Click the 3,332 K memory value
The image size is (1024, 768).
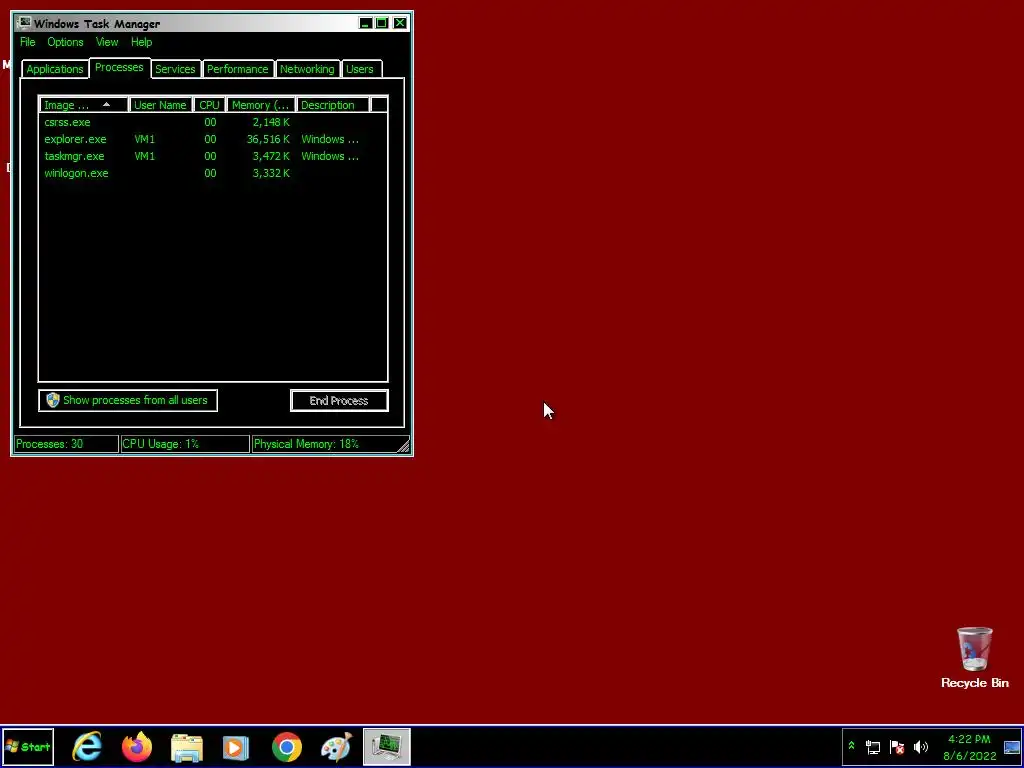click(271, 173)
